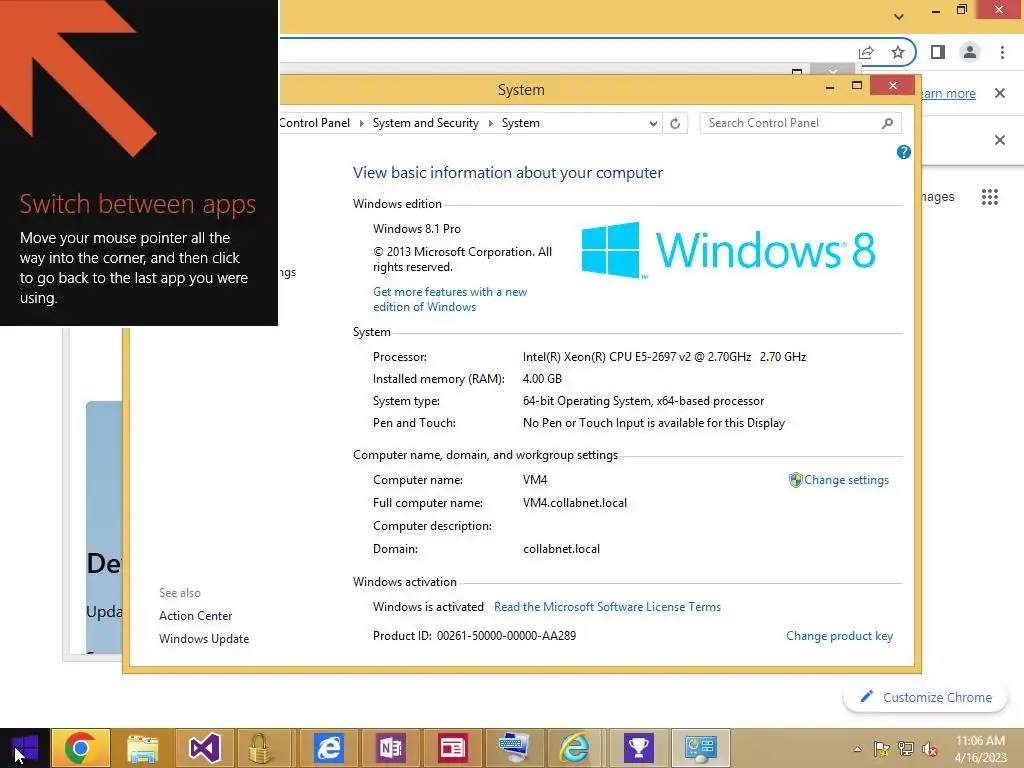Expand arrow after Control Panel breadcrumb
Image resolution: width=1024 pixels, height=768 pixels.
pyautogui.click(x=361, y=123)
